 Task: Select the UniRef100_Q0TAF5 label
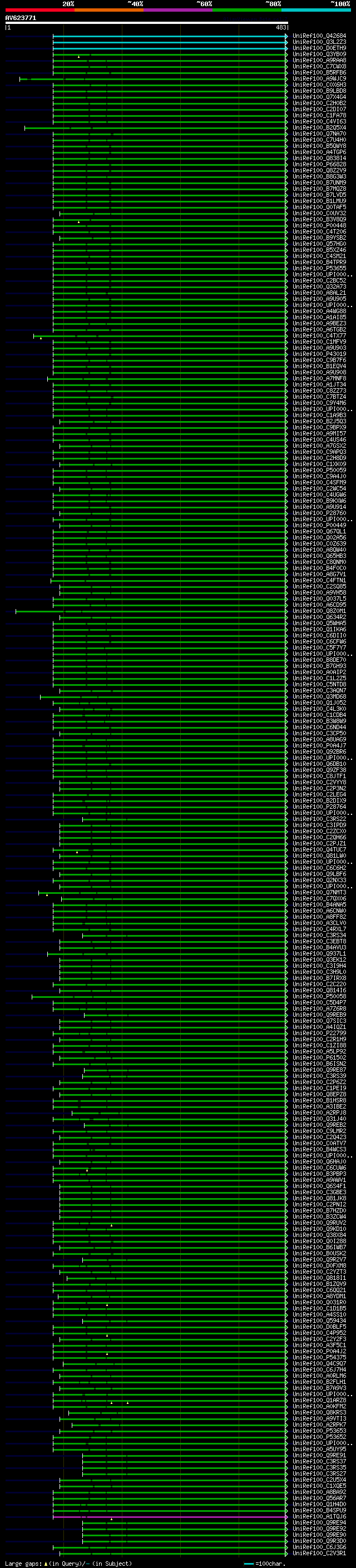click(x=319, y=207)
